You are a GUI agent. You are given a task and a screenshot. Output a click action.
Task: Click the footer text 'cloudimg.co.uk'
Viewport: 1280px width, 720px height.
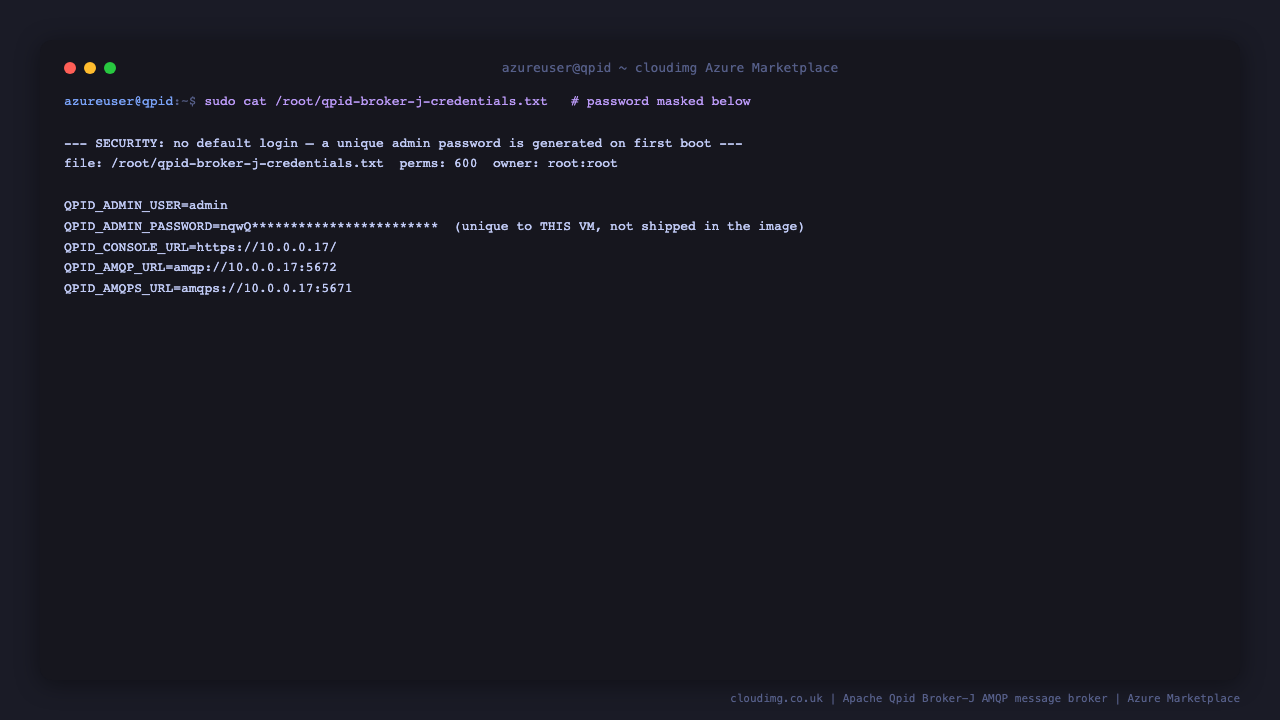coord(776,698)
